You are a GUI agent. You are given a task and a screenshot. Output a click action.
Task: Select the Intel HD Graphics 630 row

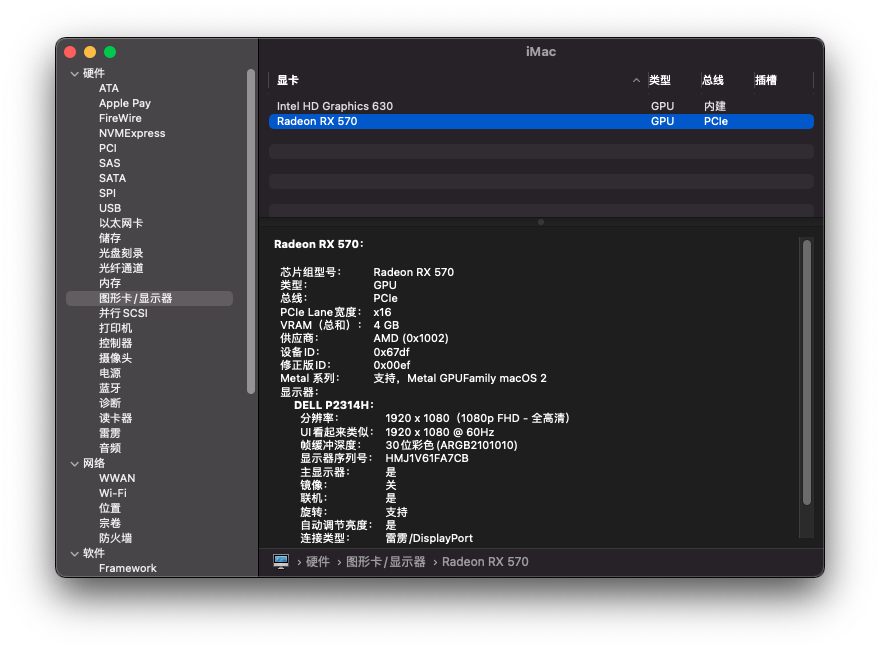pyautogui.click(x=541, y=106)
